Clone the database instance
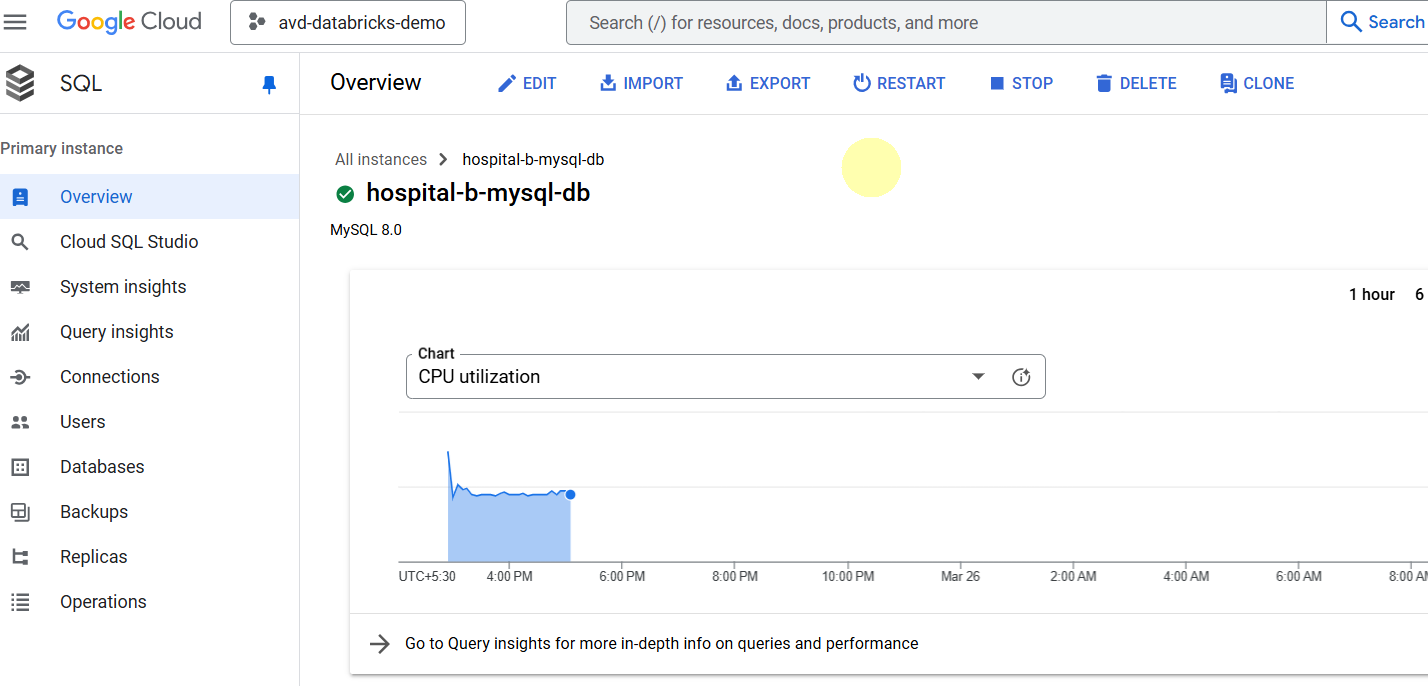1428x686 pixels. (1257, 84)
